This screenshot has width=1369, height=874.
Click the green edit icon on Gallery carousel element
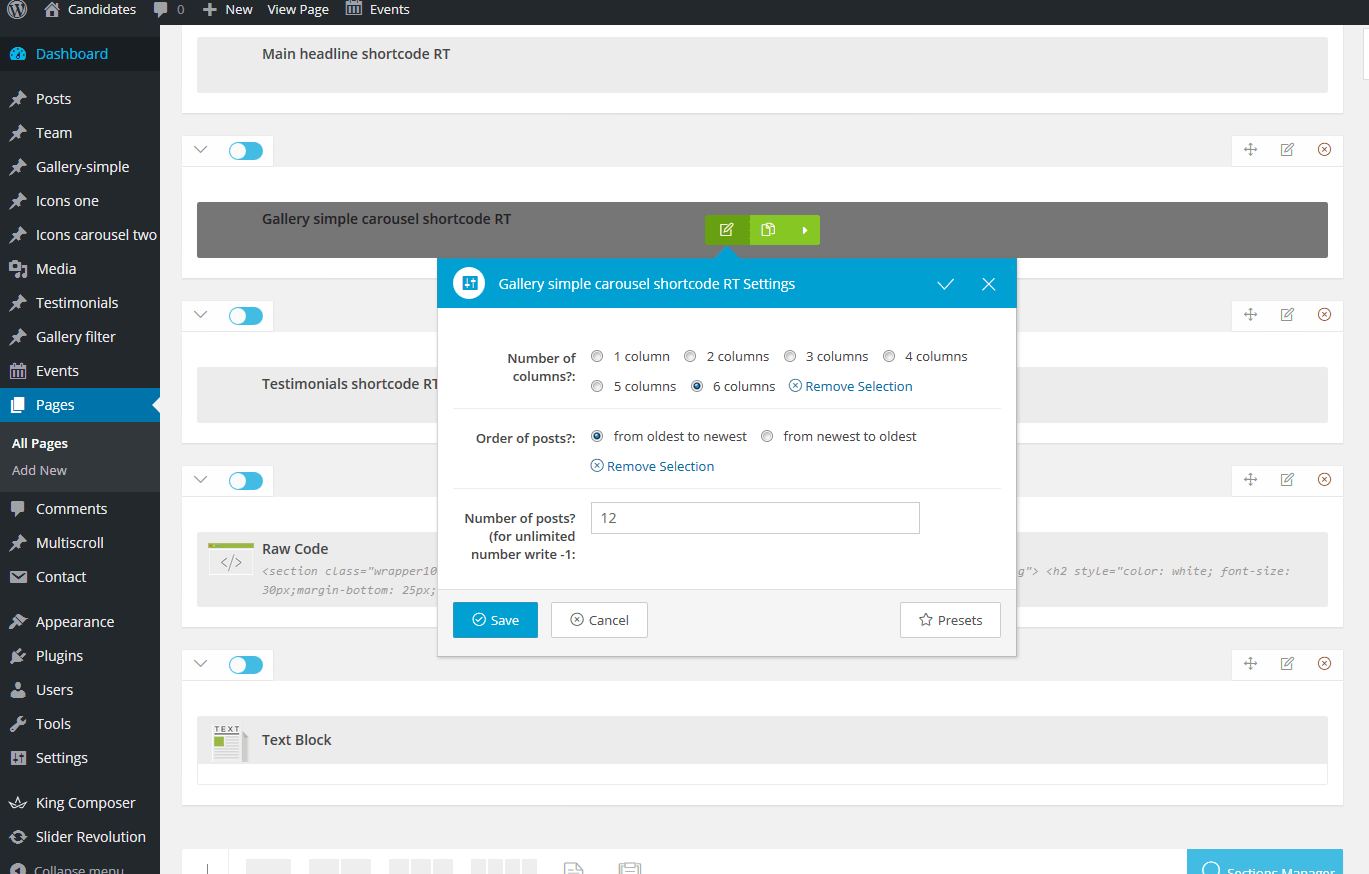coord(727,230)
